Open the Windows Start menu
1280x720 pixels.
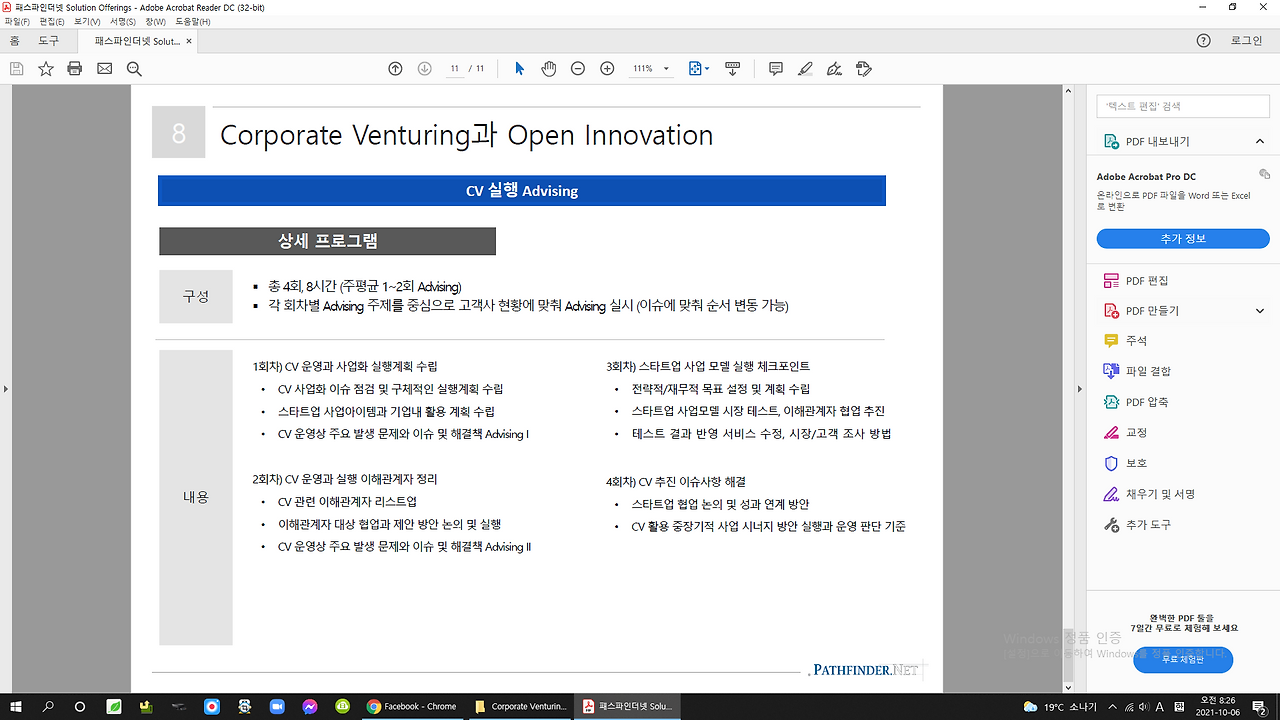tap(16, 706)
